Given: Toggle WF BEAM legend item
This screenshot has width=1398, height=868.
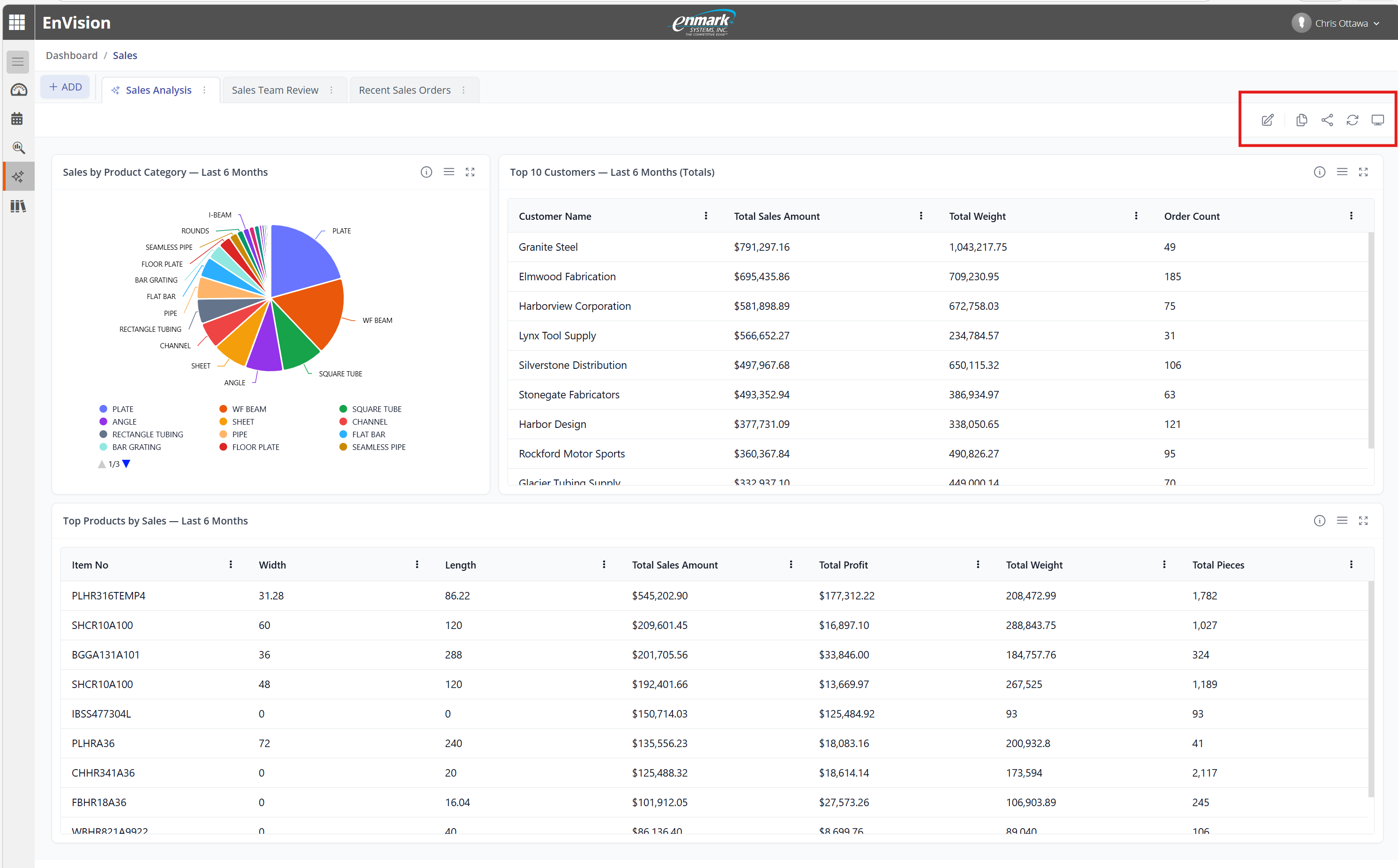Looking at the screenshot, I should [243, 409].
